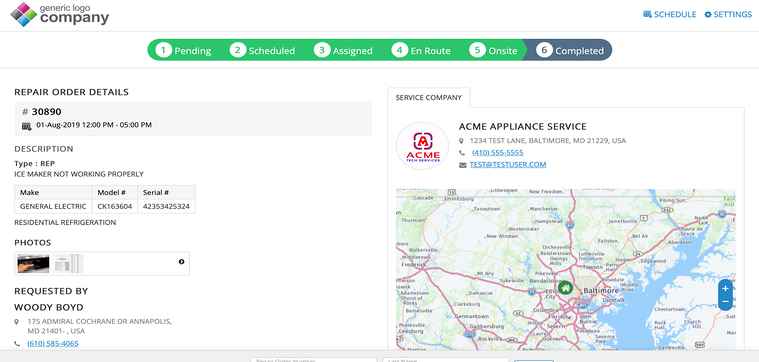Switch to the Service Company tab
The image size is (759, 362).
(x=429, y=98)
